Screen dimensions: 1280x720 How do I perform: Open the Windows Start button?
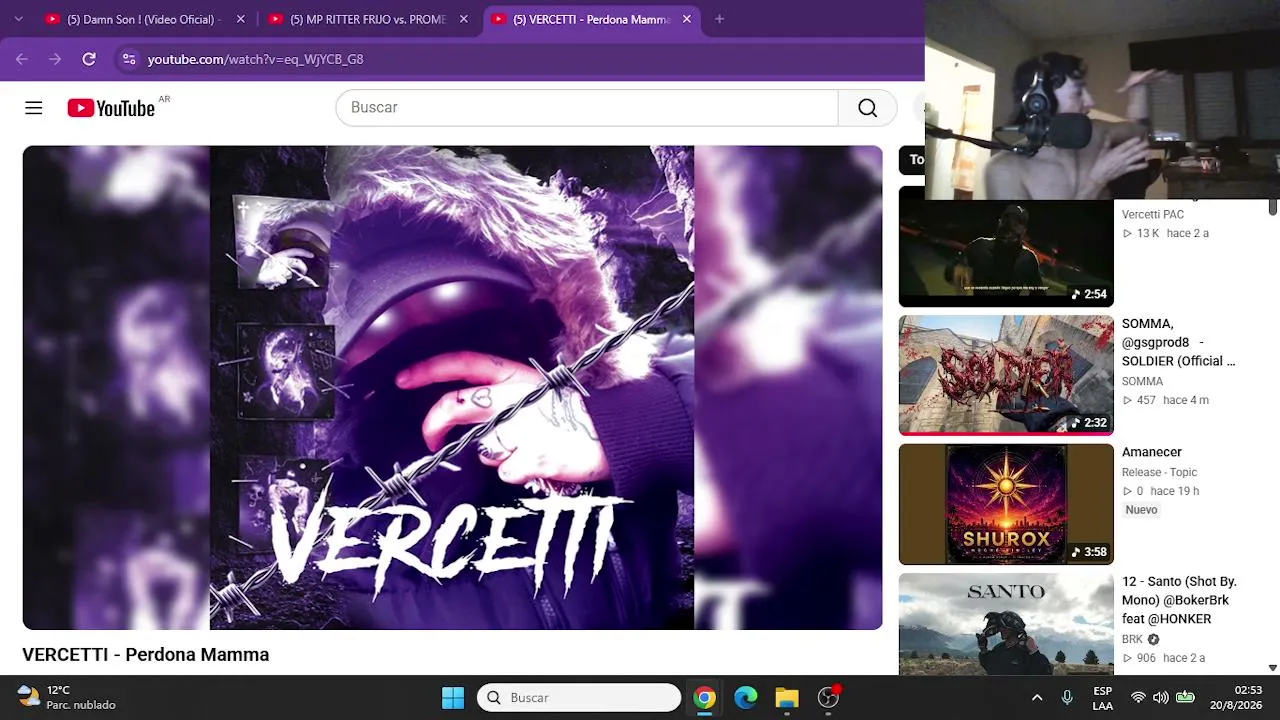pyautogui.click(x=453, y=698)
